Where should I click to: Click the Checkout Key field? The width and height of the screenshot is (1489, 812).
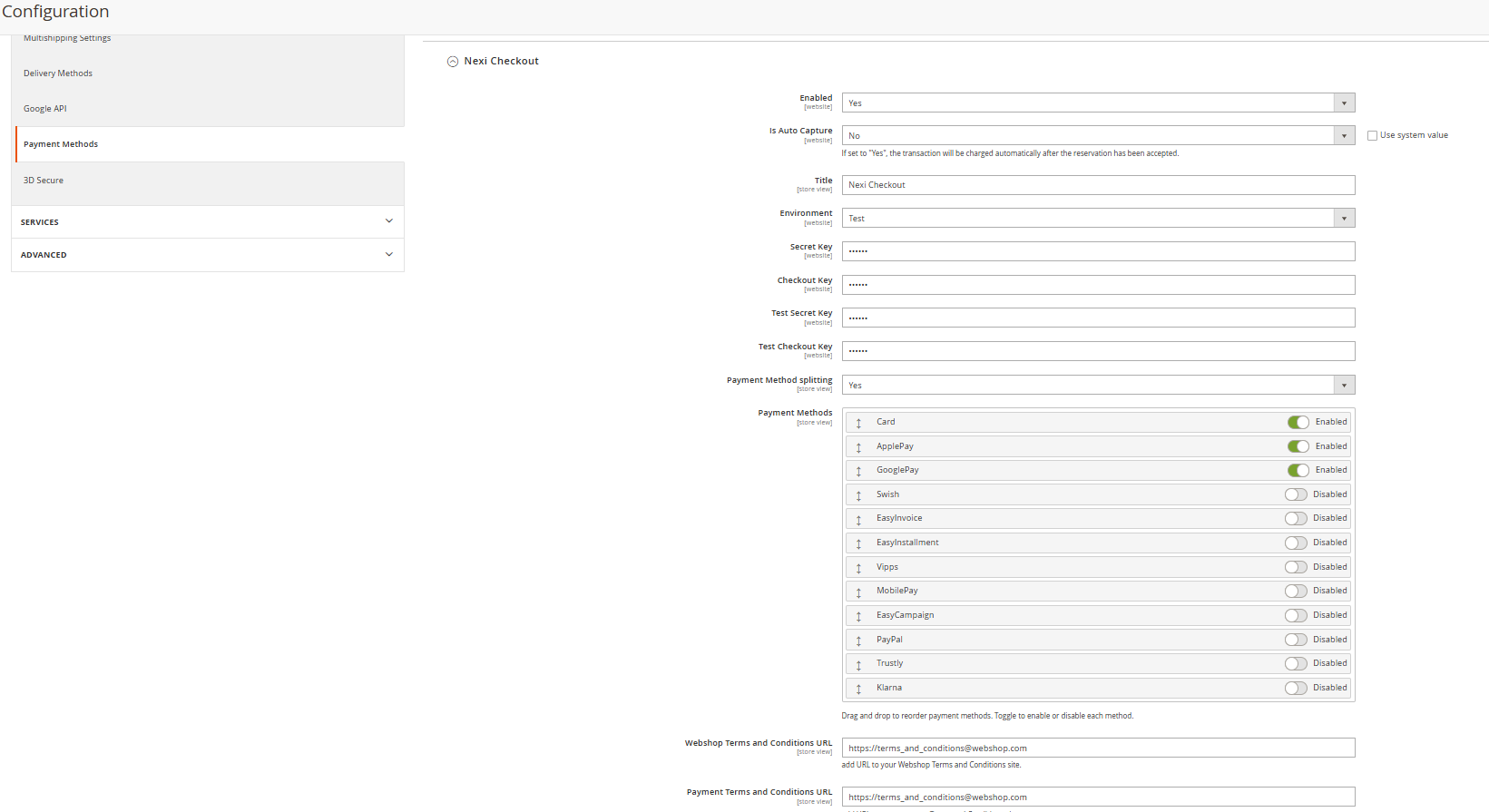pos(1098,285)
